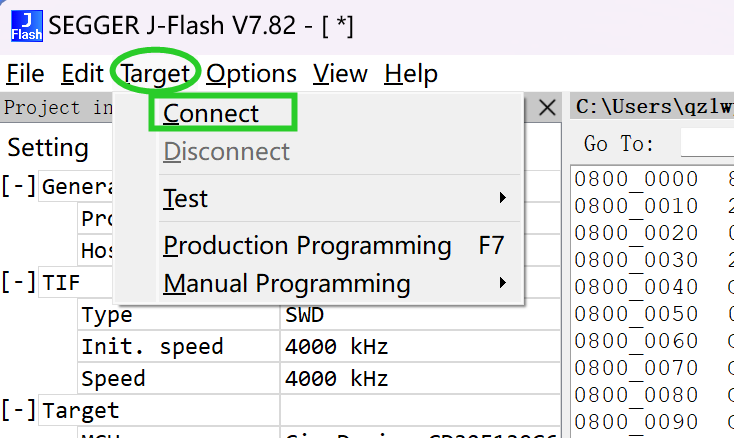
Task: Collapse the Target settings group
Action: tap(19, 410)
